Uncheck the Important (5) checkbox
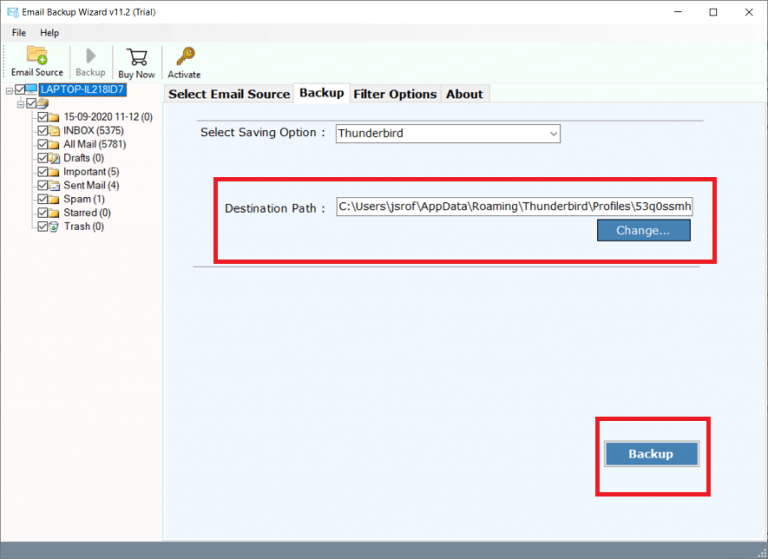 click(43, 171)
